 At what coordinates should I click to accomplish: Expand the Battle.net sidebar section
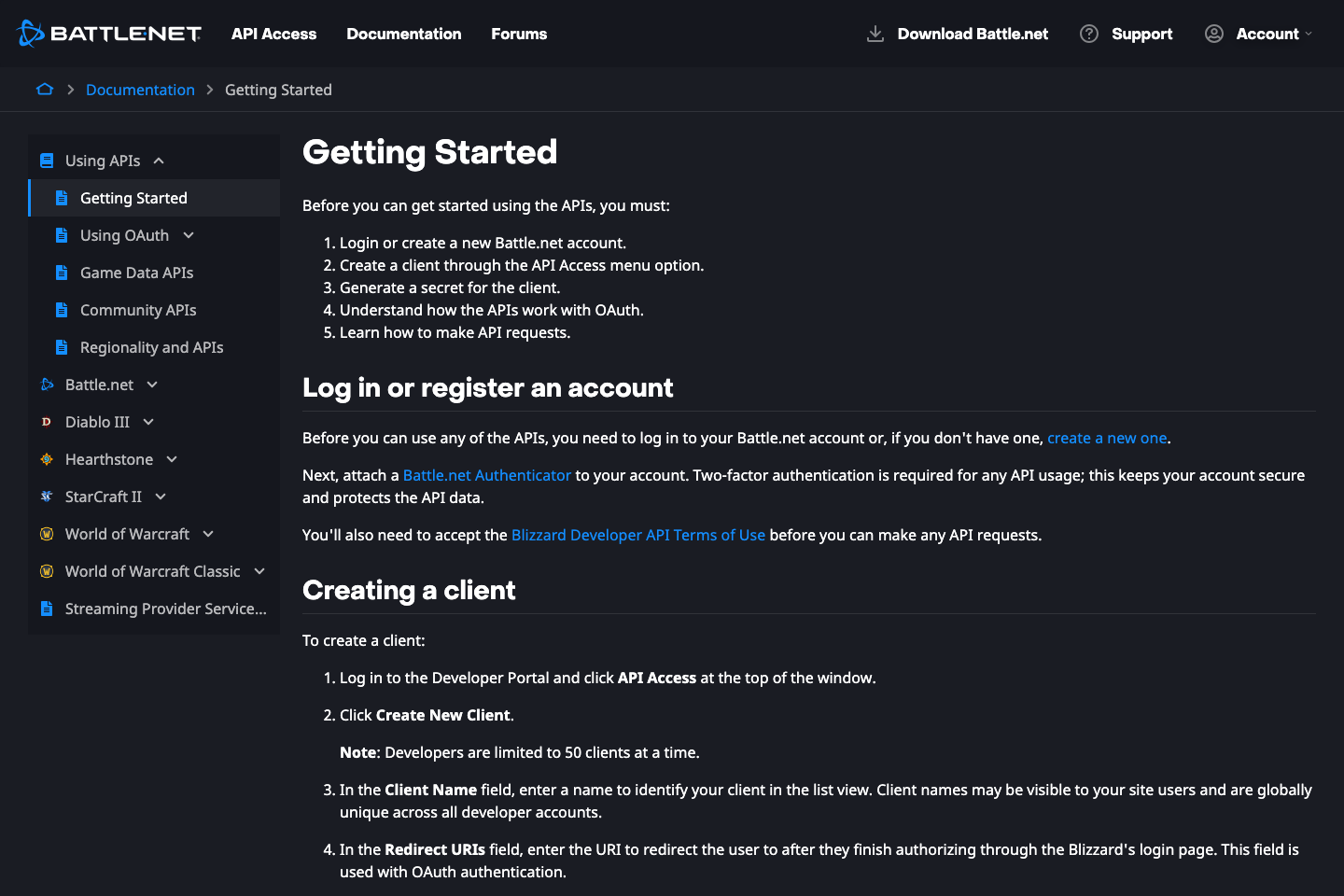click(x=151, y=385)
